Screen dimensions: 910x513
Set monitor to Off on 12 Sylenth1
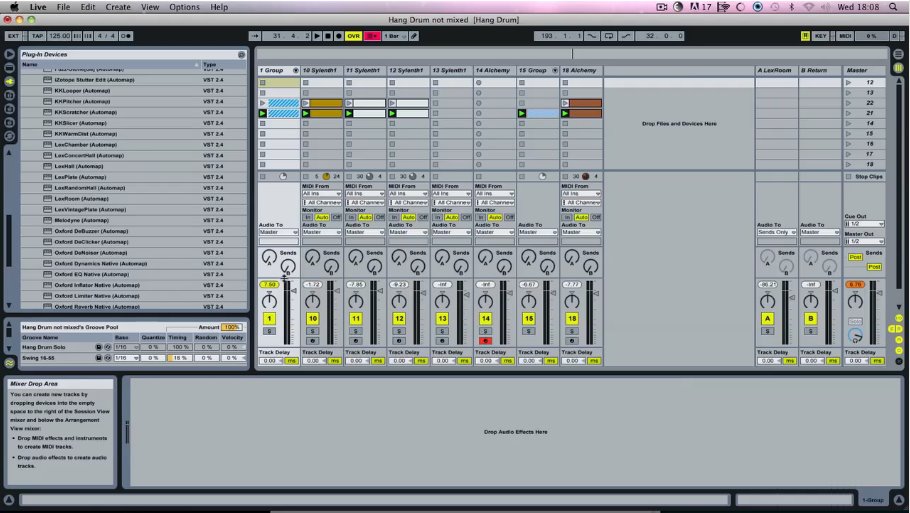pyautogui.click(x=422, y=217)
